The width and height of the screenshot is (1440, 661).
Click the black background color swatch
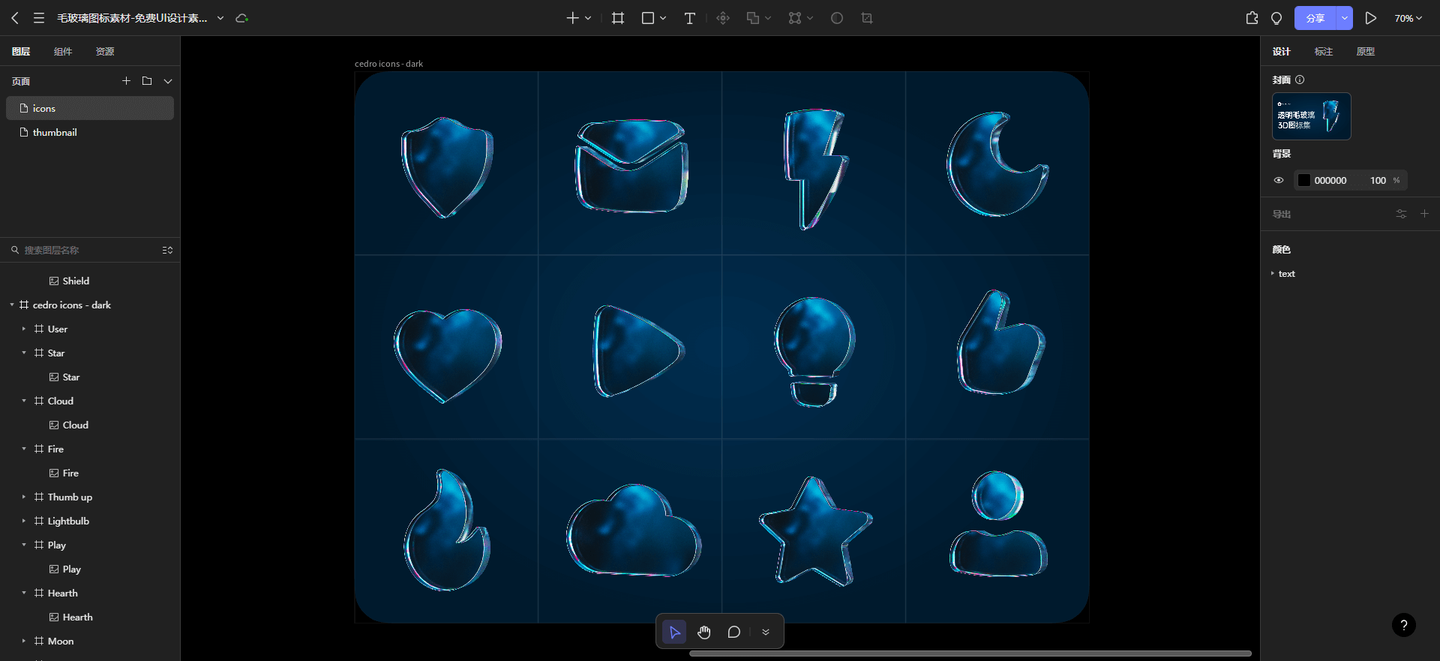pyautogui.click(x=1304, y=180)
